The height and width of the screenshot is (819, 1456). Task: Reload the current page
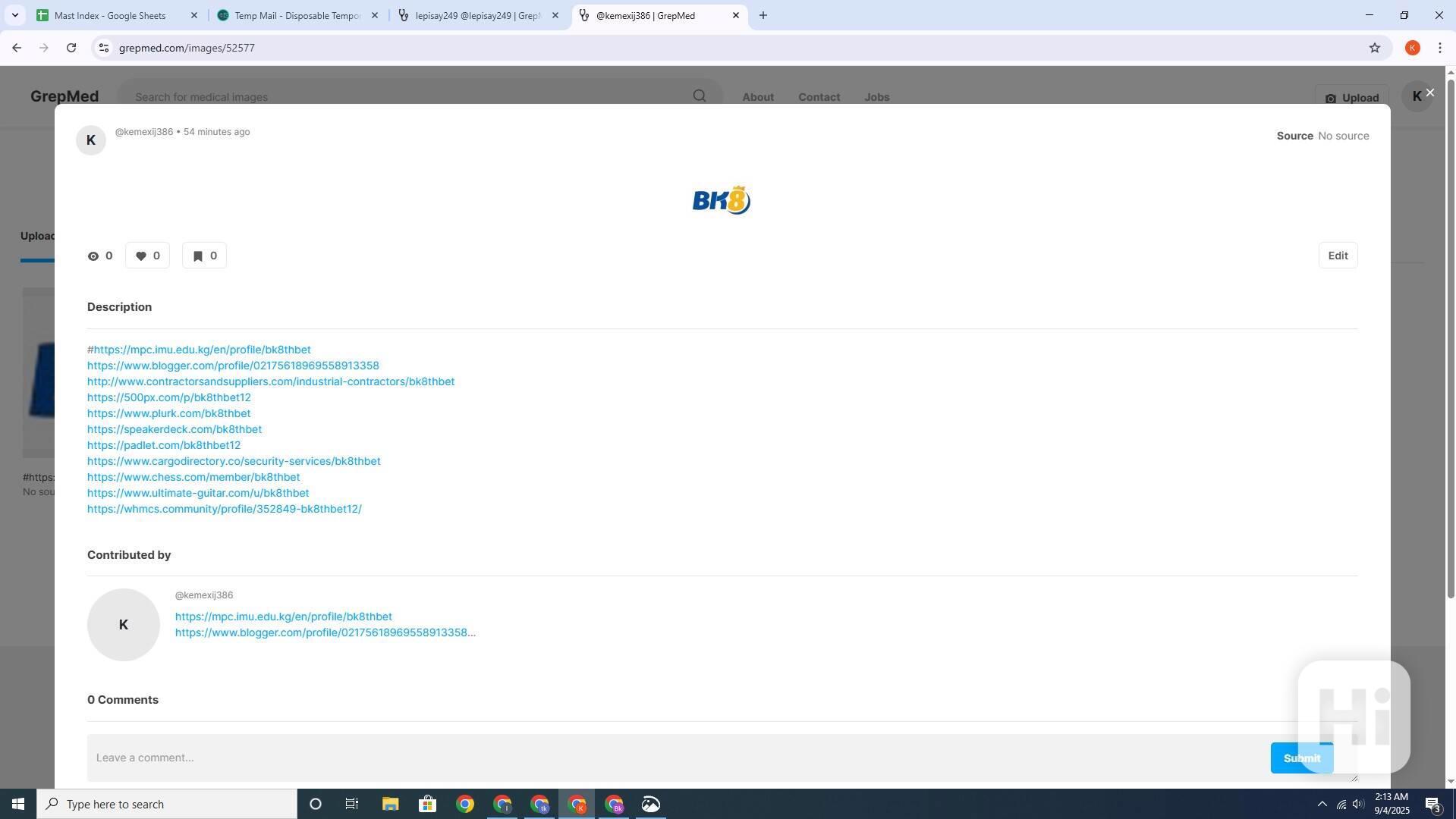click(x=71, y=48)
